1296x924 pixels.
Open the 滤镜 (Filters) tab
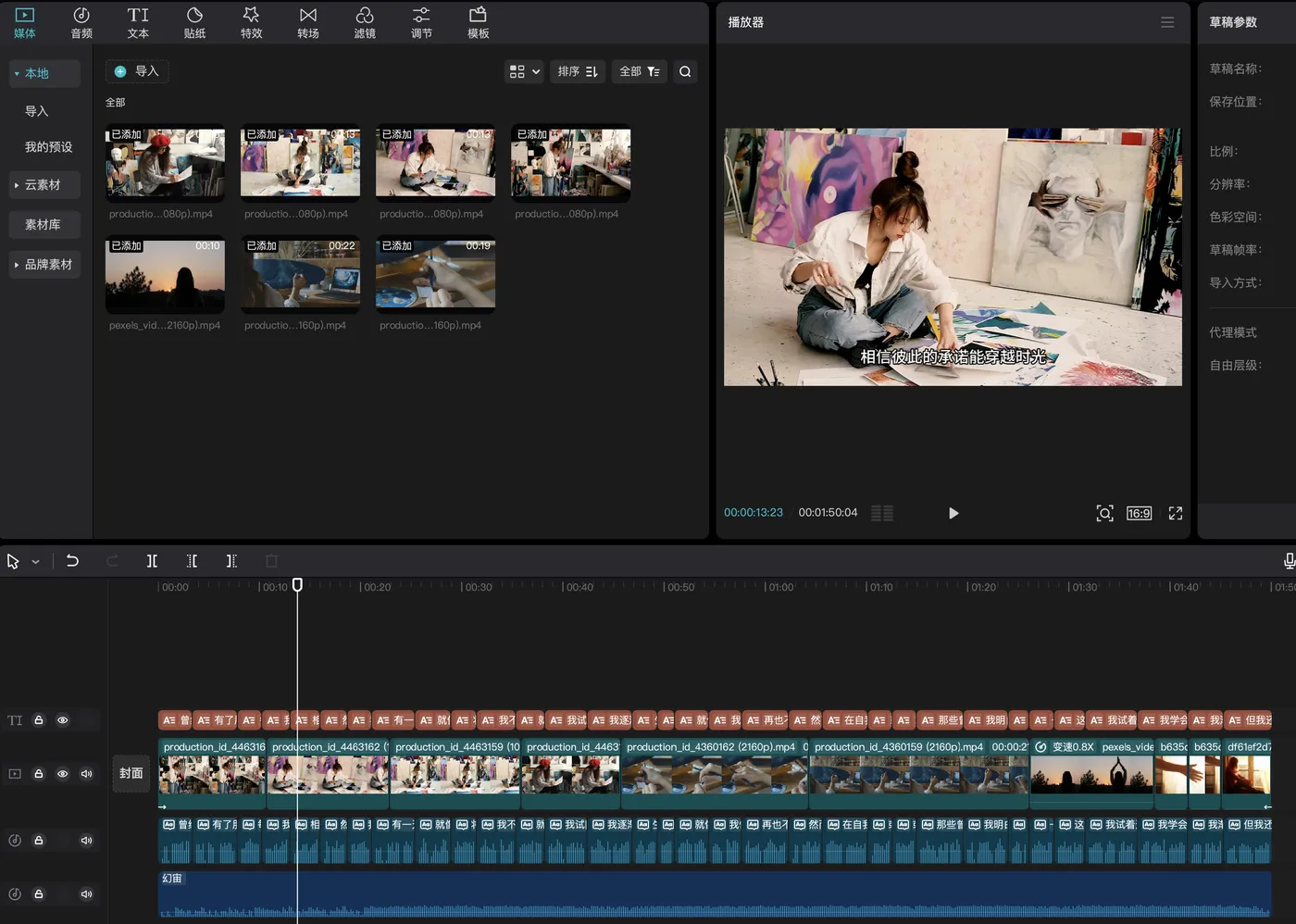point(365,23)
